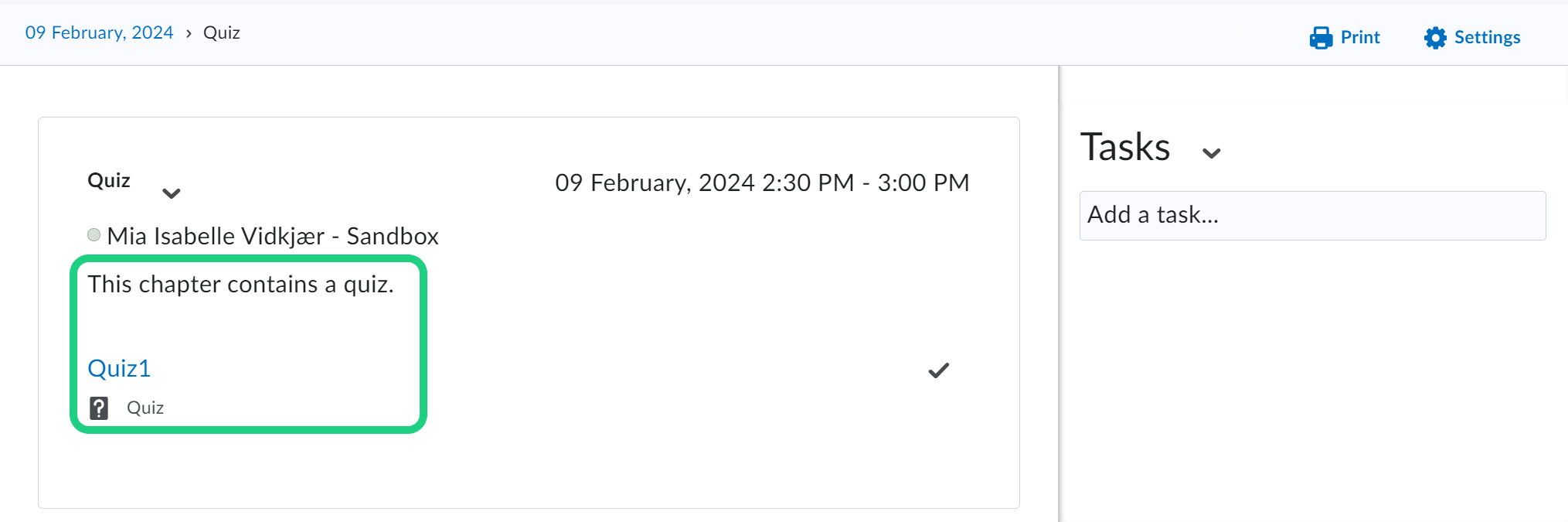Screen dimensions: 1568x522
Task: Click the grey calendar circle beside Mia Isabelle
Action: pyautogui.click(x=94, y=235)
